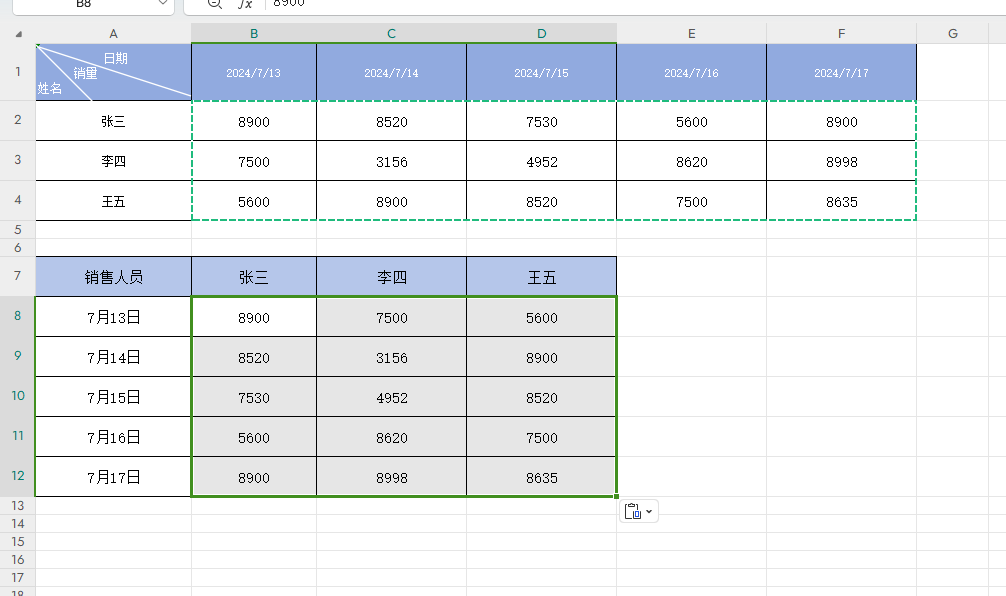
Task: Select cell A2 containing 张三
Action: [x=114, y=121]
